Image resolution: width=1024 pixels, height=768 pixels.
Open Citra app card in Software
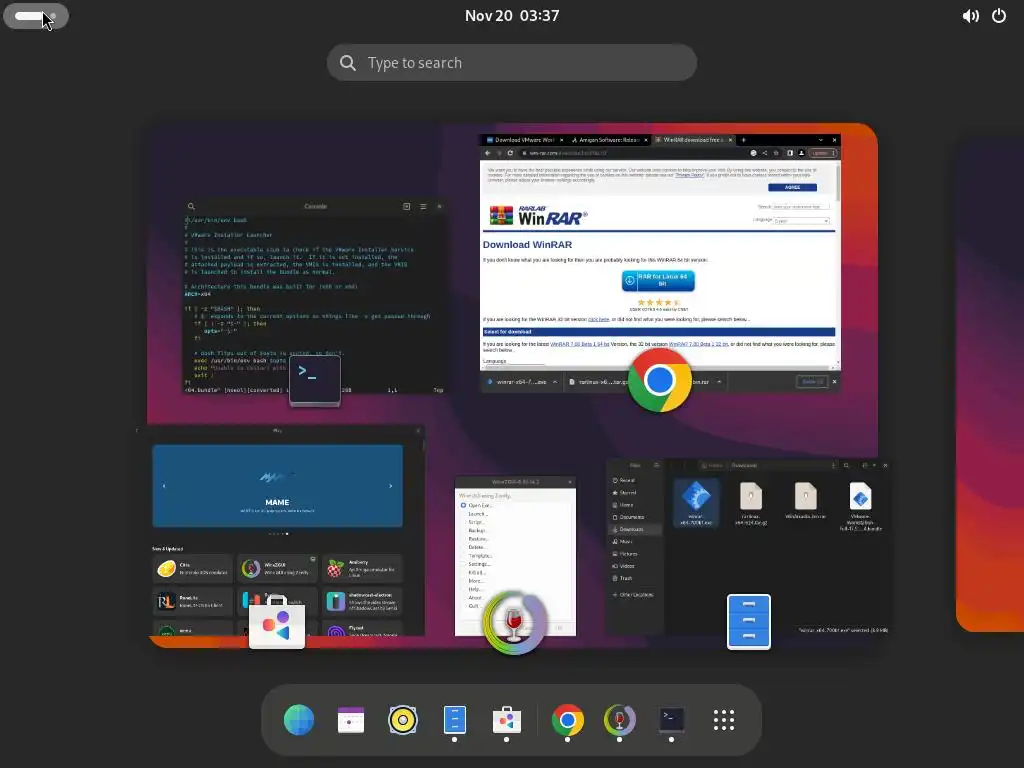click(x=192, y=569)
